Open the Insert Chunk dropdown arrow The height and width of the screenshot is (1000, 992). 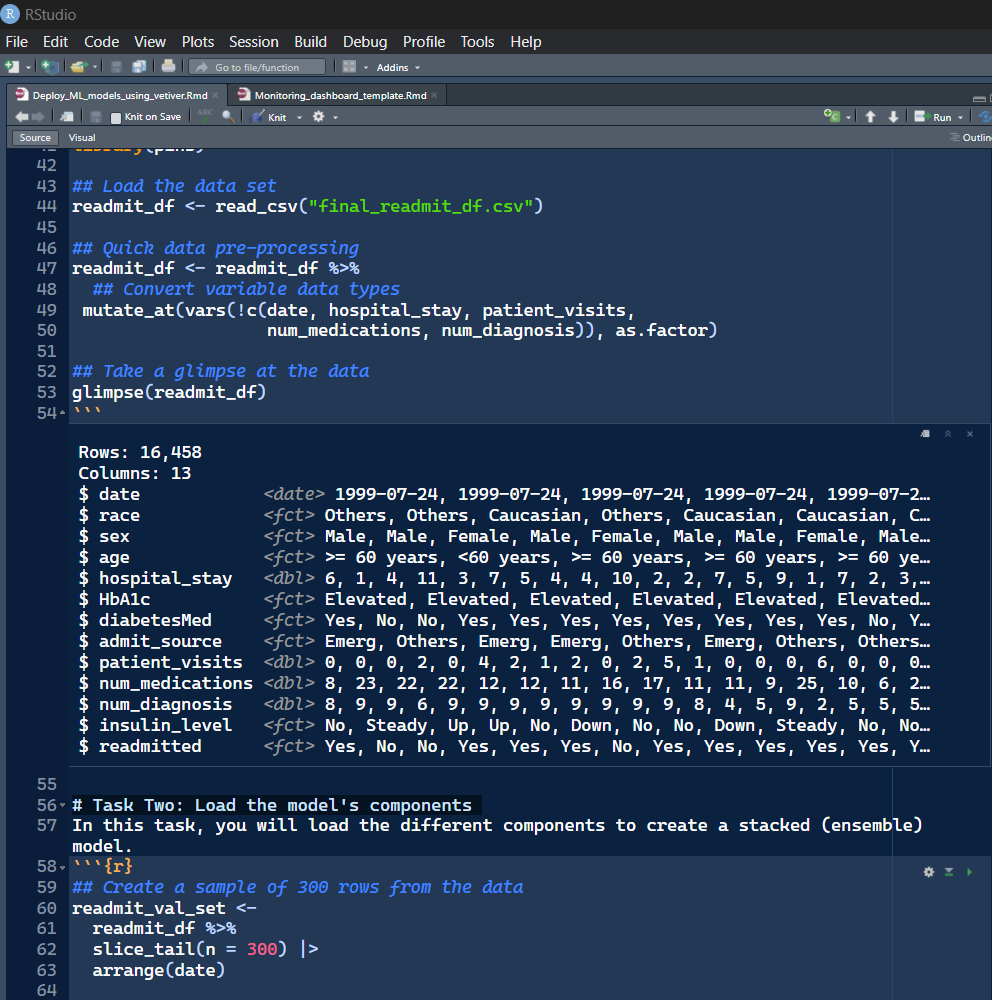coord(848,117)
